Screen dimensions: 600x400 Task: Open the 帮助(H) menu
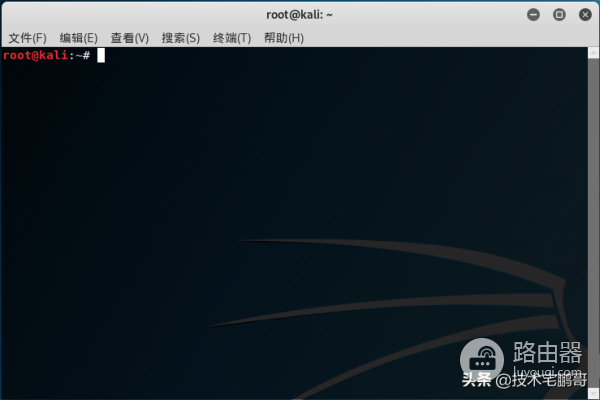284,38
